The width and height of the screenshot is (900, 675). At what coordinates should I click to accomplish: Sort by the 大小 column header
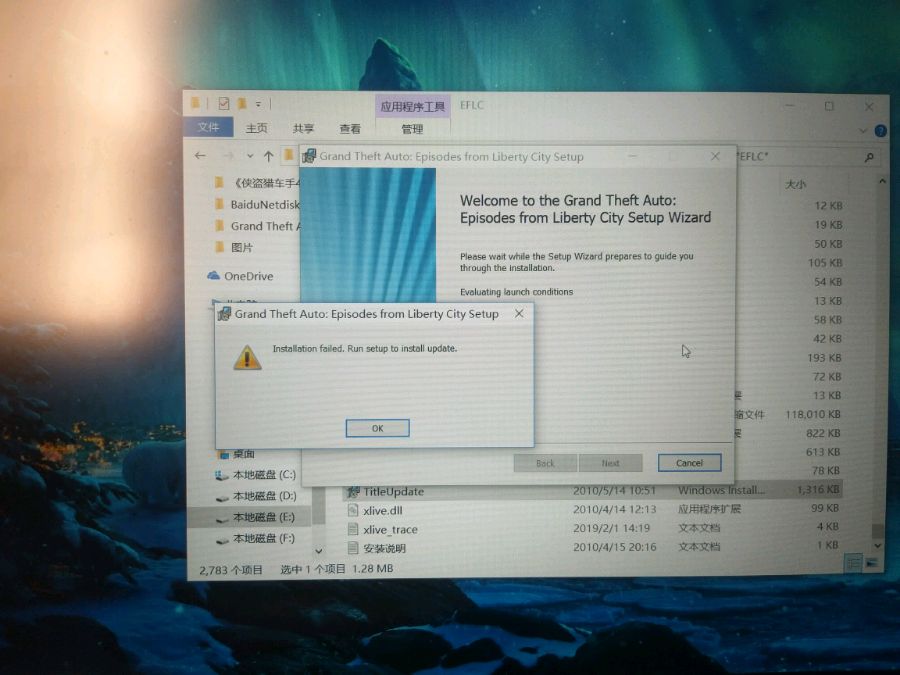[x=795, y=184]
